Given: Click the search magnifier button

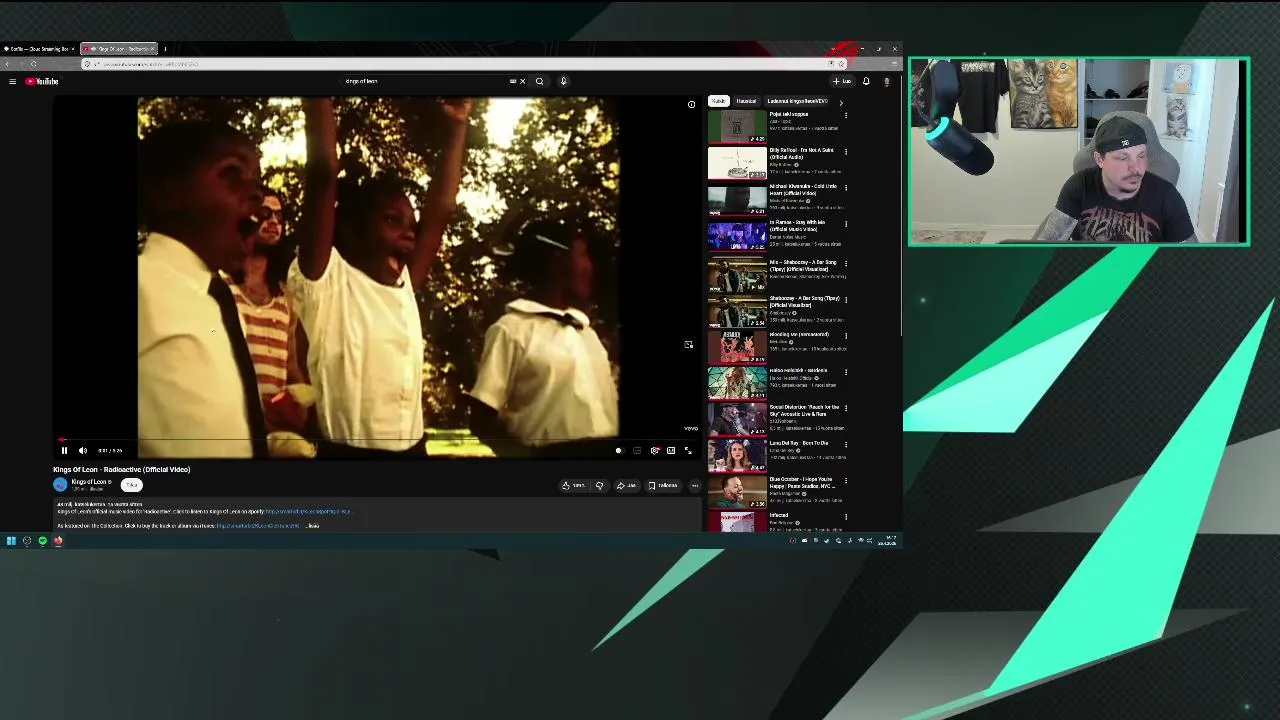Looking at the screenshot, I should 540,81.
